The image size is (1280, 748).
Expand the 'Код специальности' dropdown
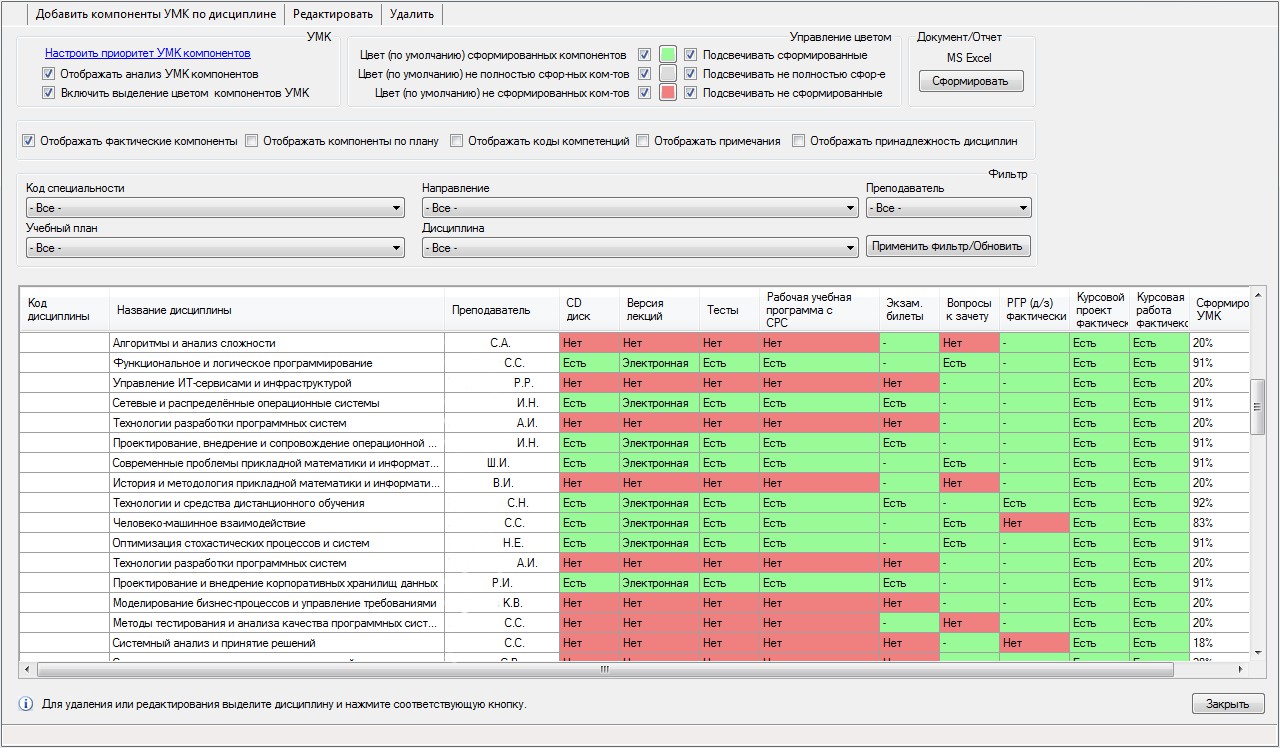(215, 208)
